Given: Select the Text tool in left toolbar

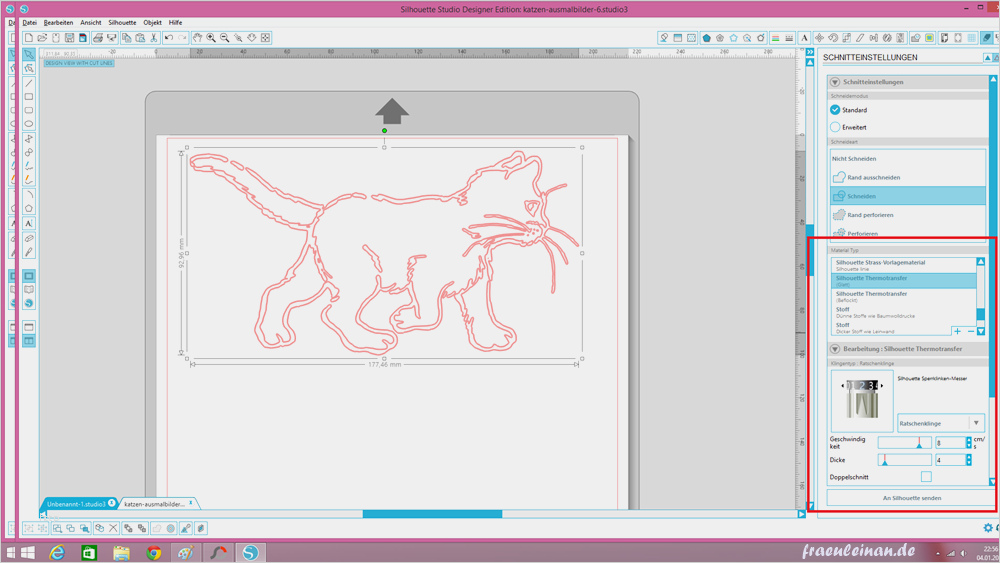Looking at the screenshot, I should click(x=29, y=223).
